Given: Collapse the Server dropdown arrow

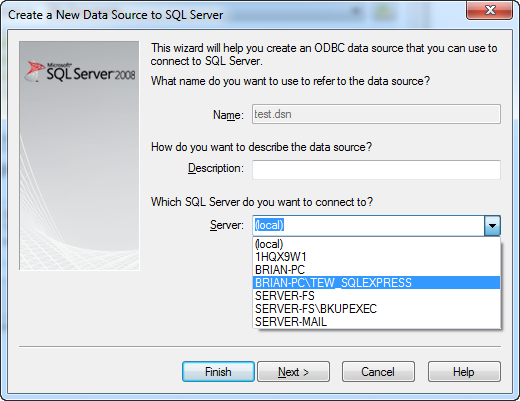Looking at the screenshot, I should pyautogui.click(x=492, y=226).
